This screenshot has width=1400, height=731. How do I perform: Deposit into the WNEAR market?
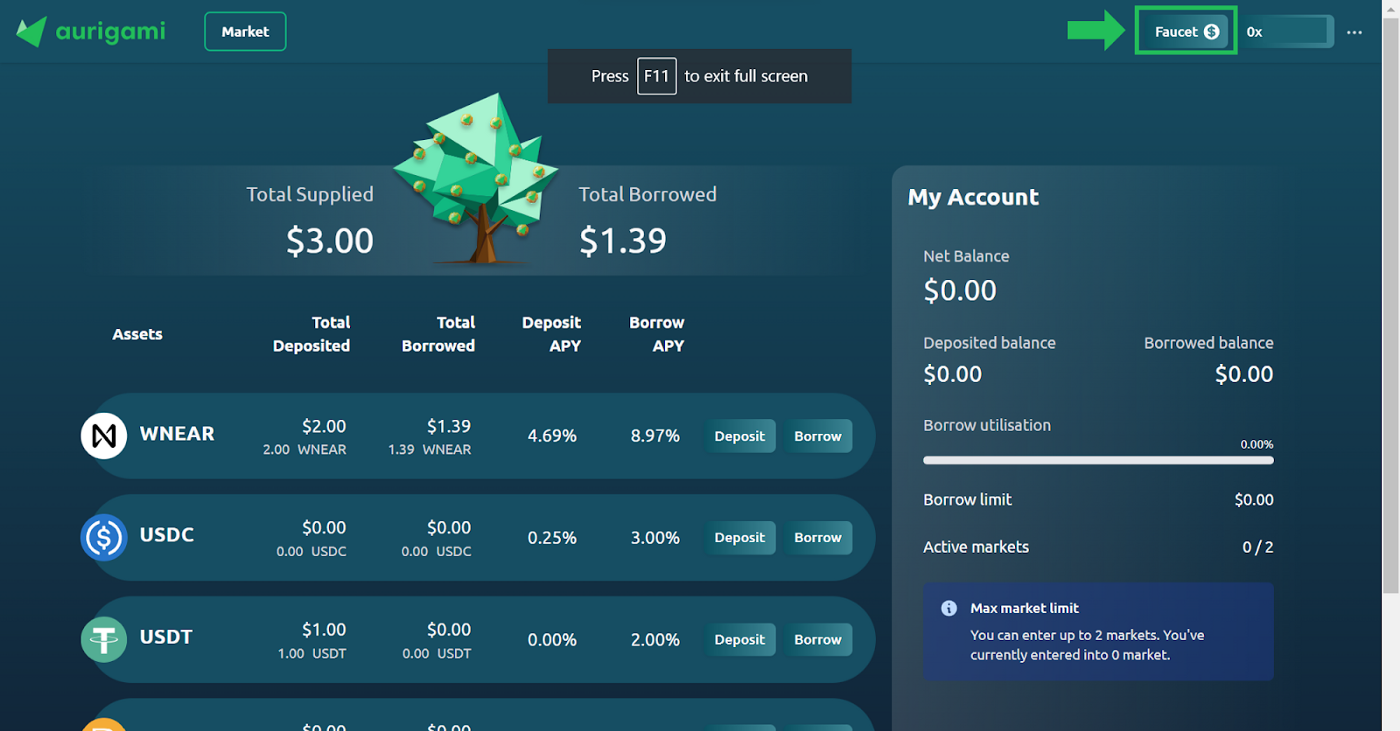pos(739,436)
